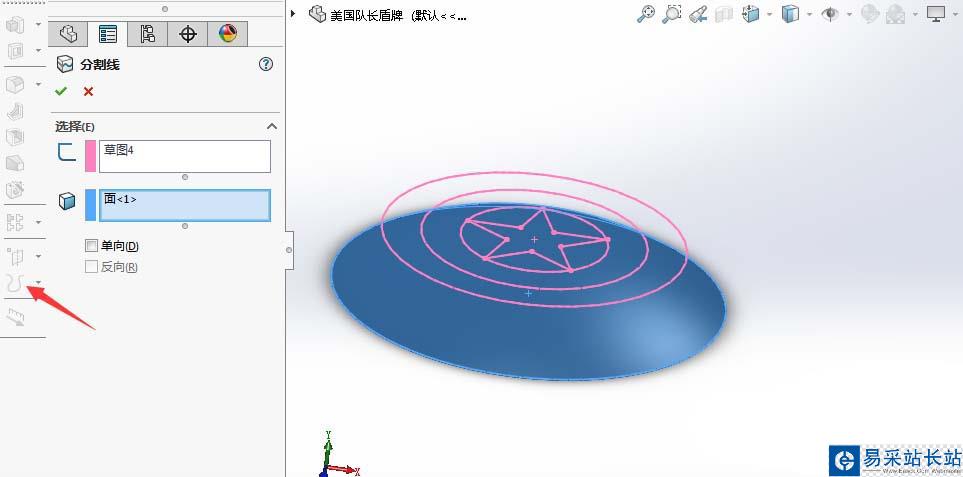
Task: Click the top panel splitter handle dot
Action: click(x=165, y=9)
